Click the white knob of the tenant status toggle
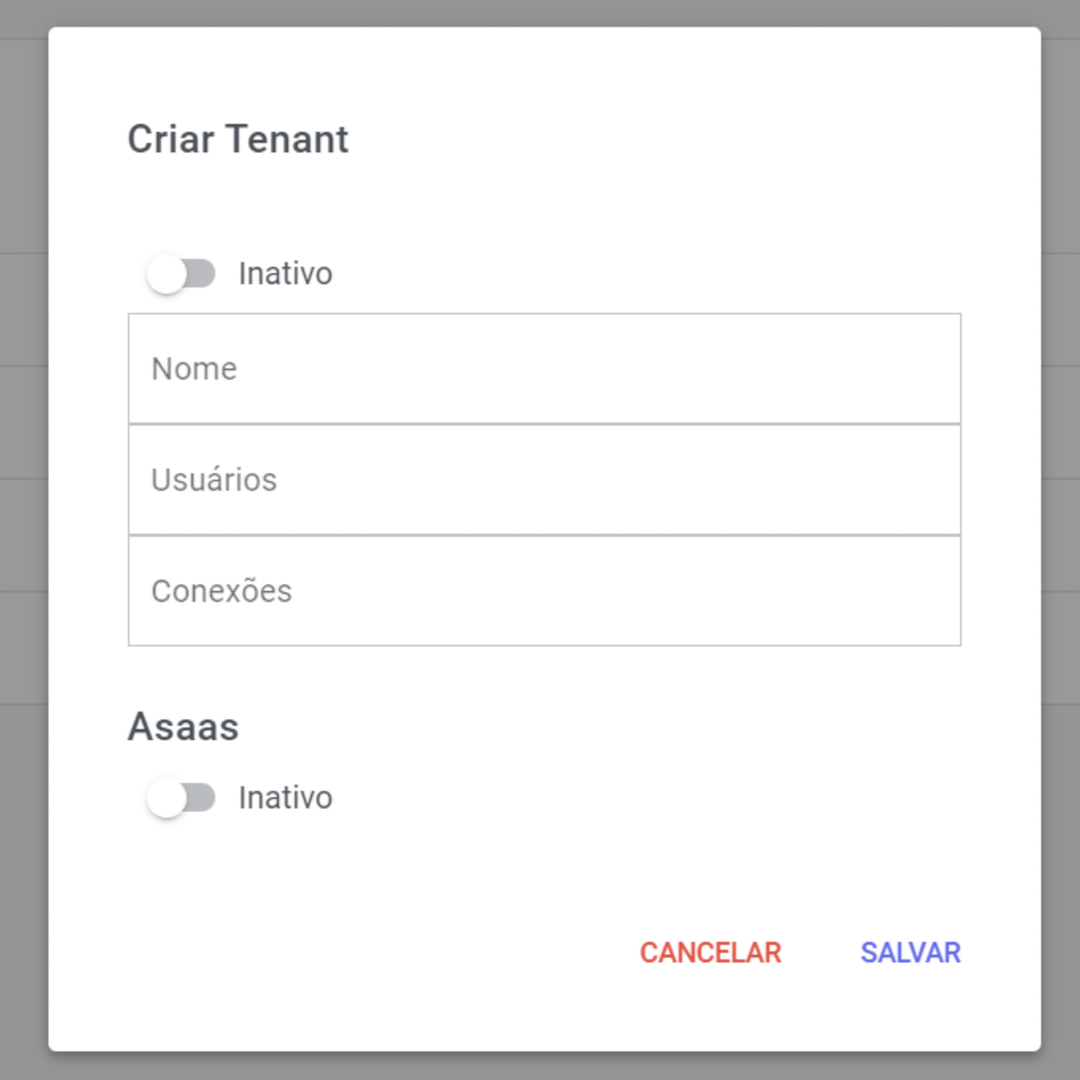This screenshot has width=1080, height=1080. coord(166,273)
